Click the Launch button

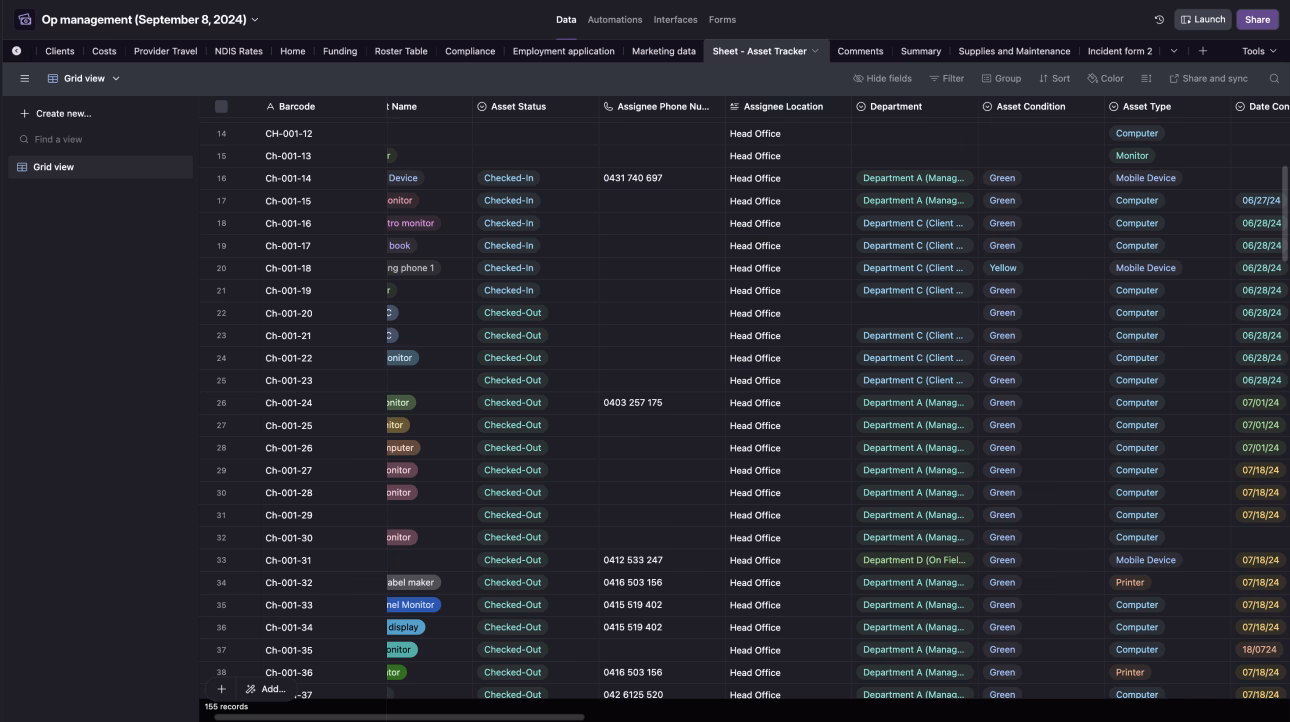tap(1202, 19)
